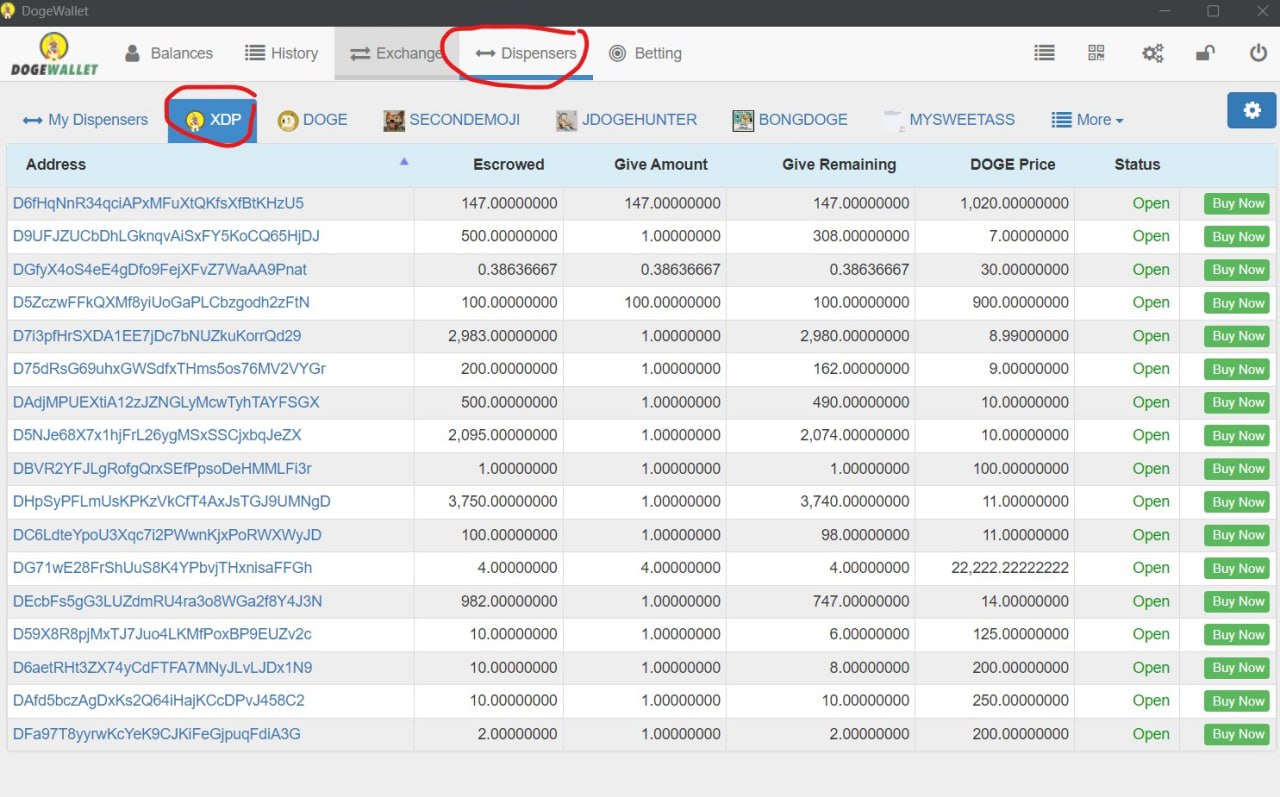Open the QR code scanner icon
This screenshot has height=797, width=1280.
[x=1097, y=53]
